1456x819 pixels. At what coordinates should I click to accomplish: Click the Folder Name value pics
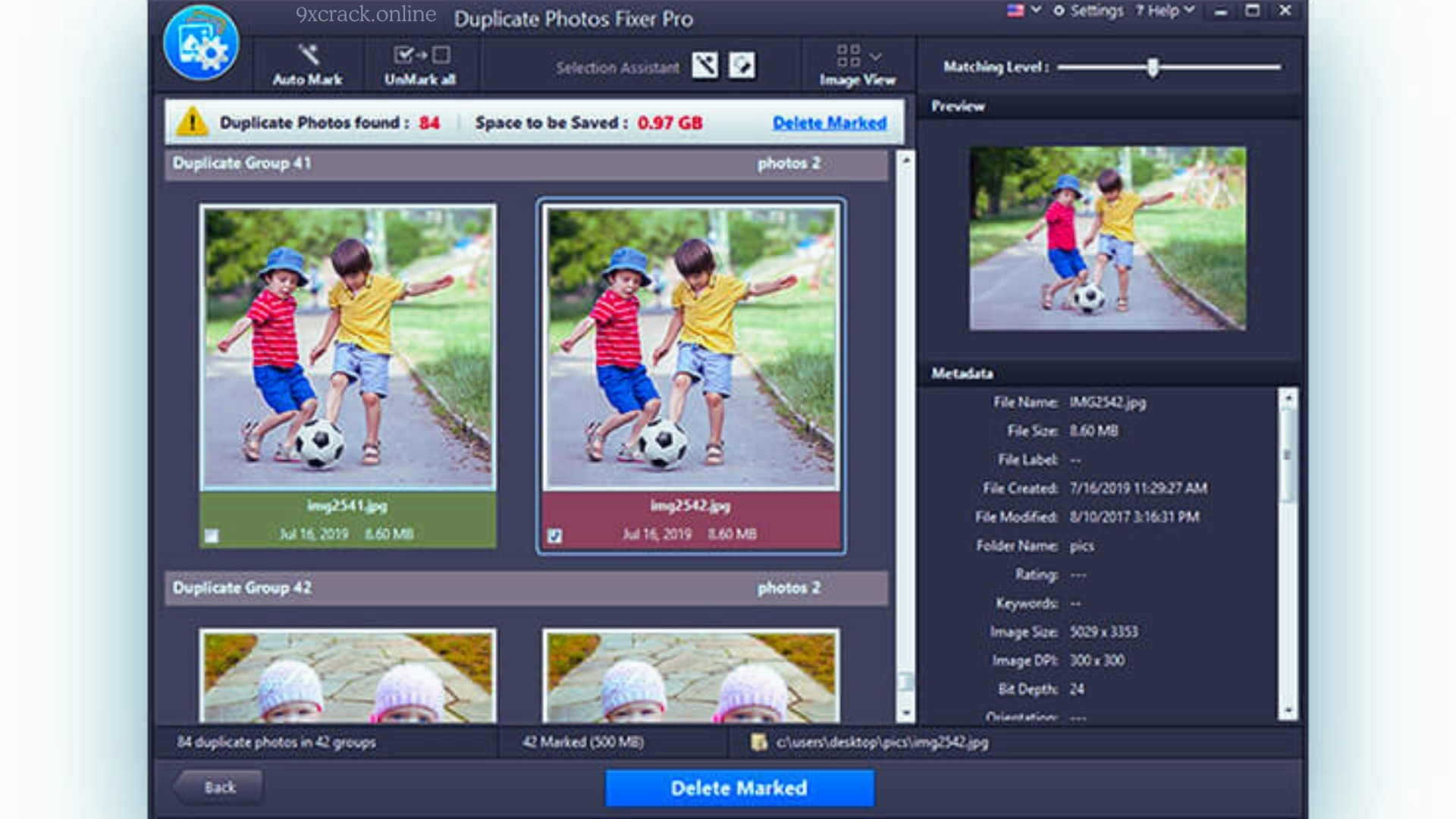click(1081, 546)
